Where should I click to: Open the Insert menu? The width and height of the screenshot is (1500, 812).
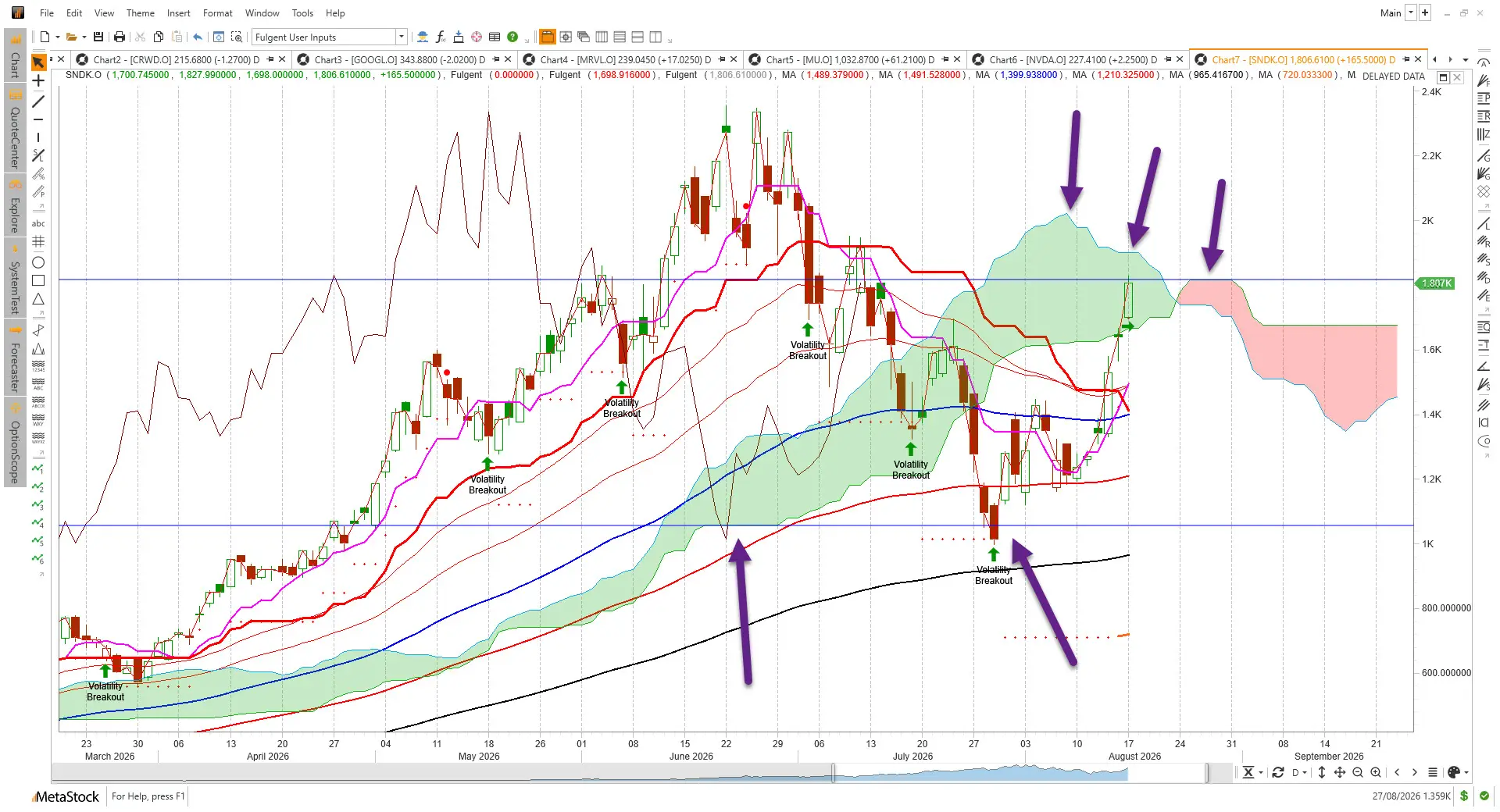[178, 12]
